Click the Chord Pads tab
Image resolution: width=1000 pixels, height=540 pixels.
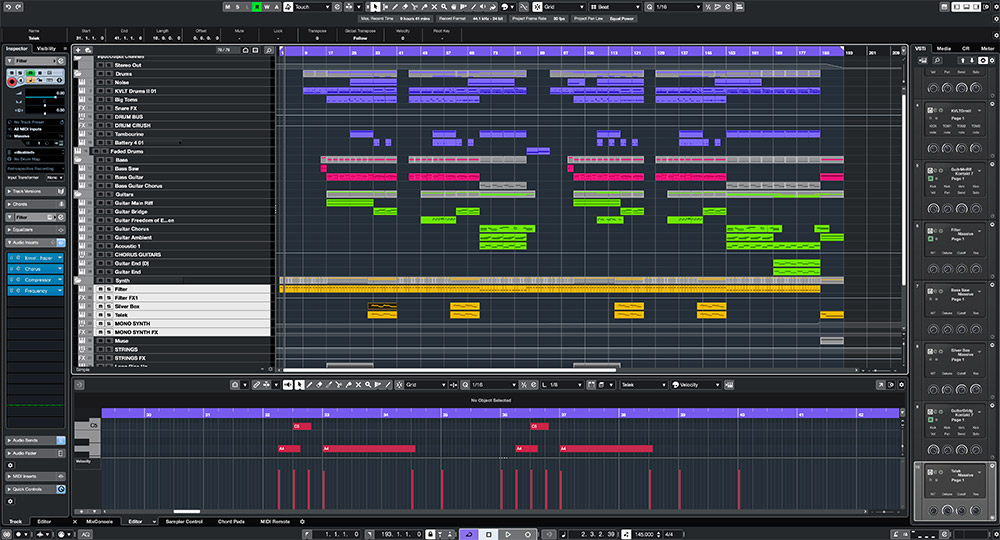tap(230, 521)
